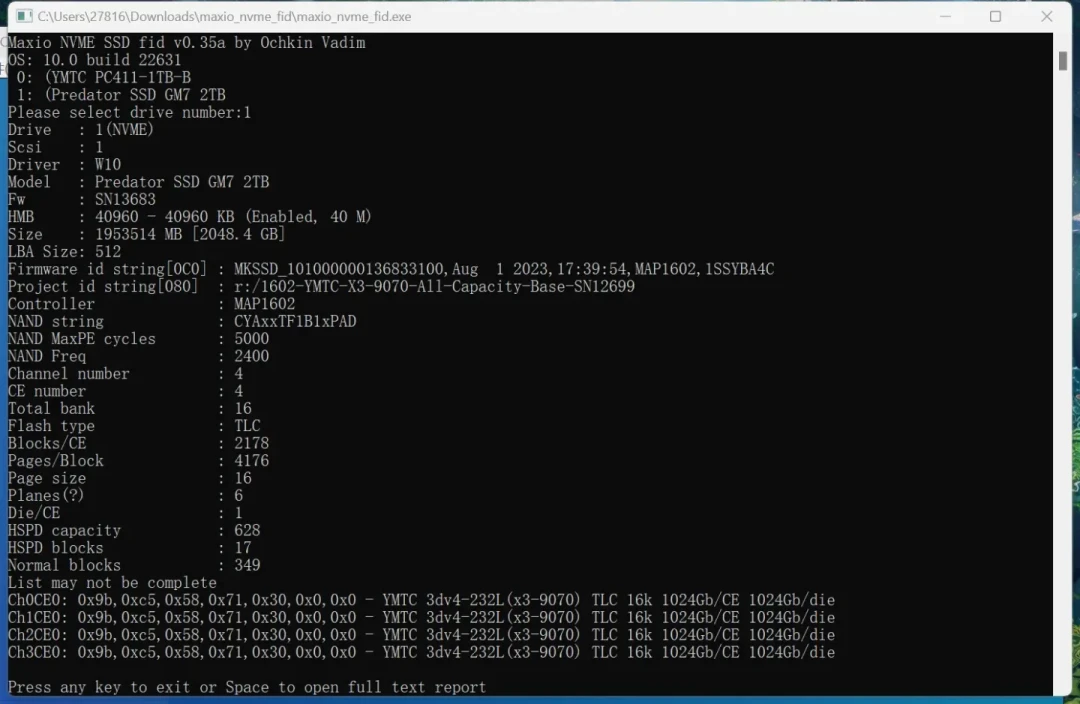
Task: Close the maxio_nvme_fid.exe window
Action: [1046, 16]
